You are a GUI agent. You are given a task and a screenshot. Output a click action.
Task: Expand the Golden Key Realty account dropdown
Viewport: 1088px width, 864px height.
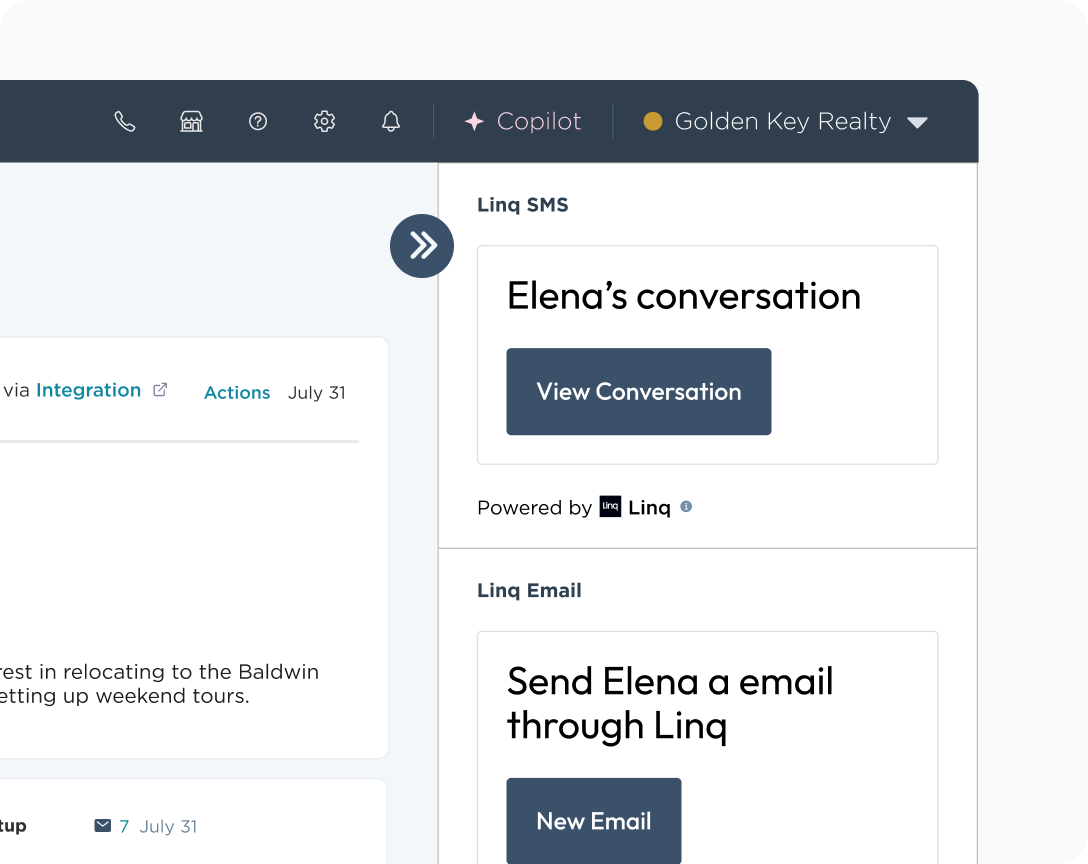click(x=918, y=122)
